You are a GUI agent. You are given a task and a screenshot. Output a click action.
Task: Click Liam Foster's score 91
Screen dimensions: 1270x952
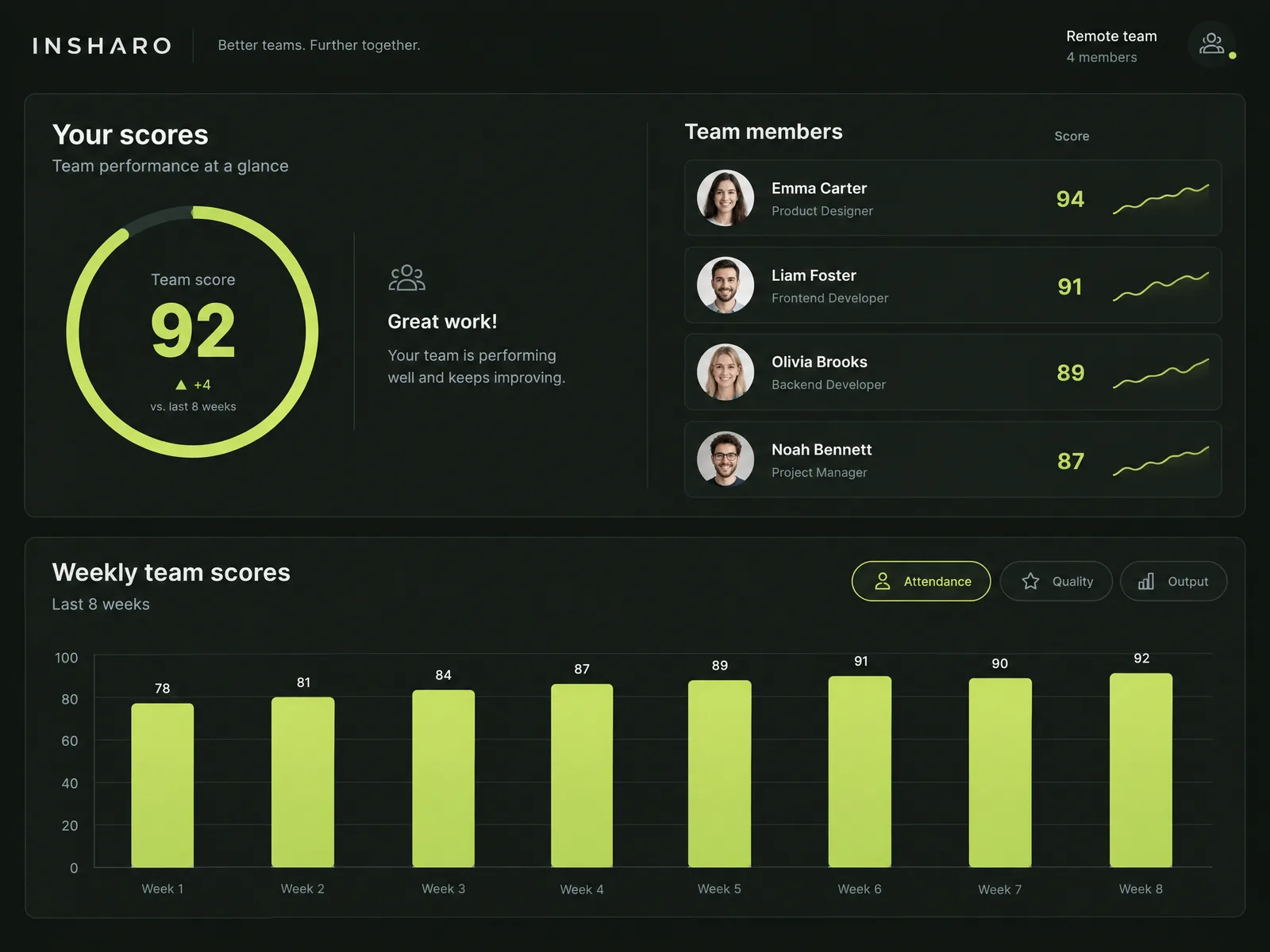(x=1070, y=286)
